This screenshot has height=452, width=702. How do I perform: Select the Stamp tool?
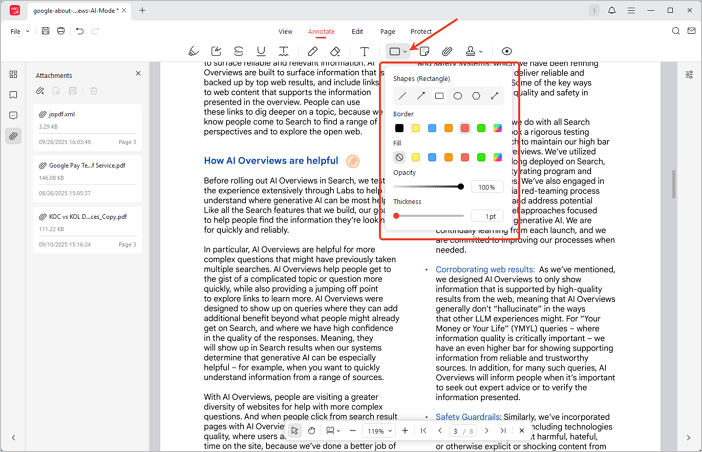coord(470,51)
